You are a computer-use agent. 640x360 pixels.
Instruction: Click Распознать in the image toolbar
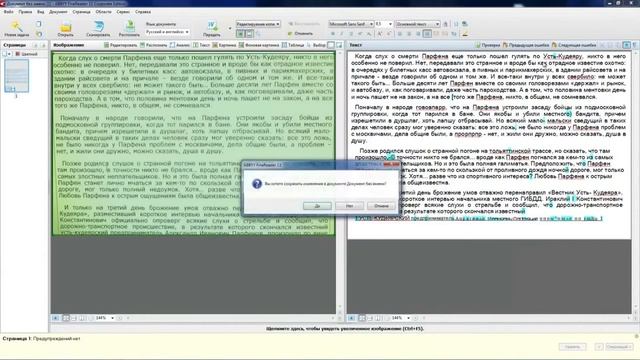(154, 45)
